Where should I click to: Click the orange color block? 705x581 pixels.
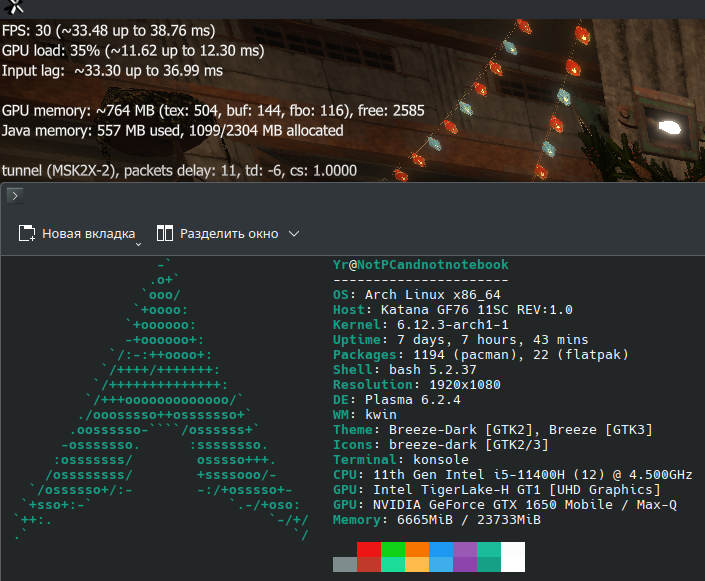click(417, 549)
